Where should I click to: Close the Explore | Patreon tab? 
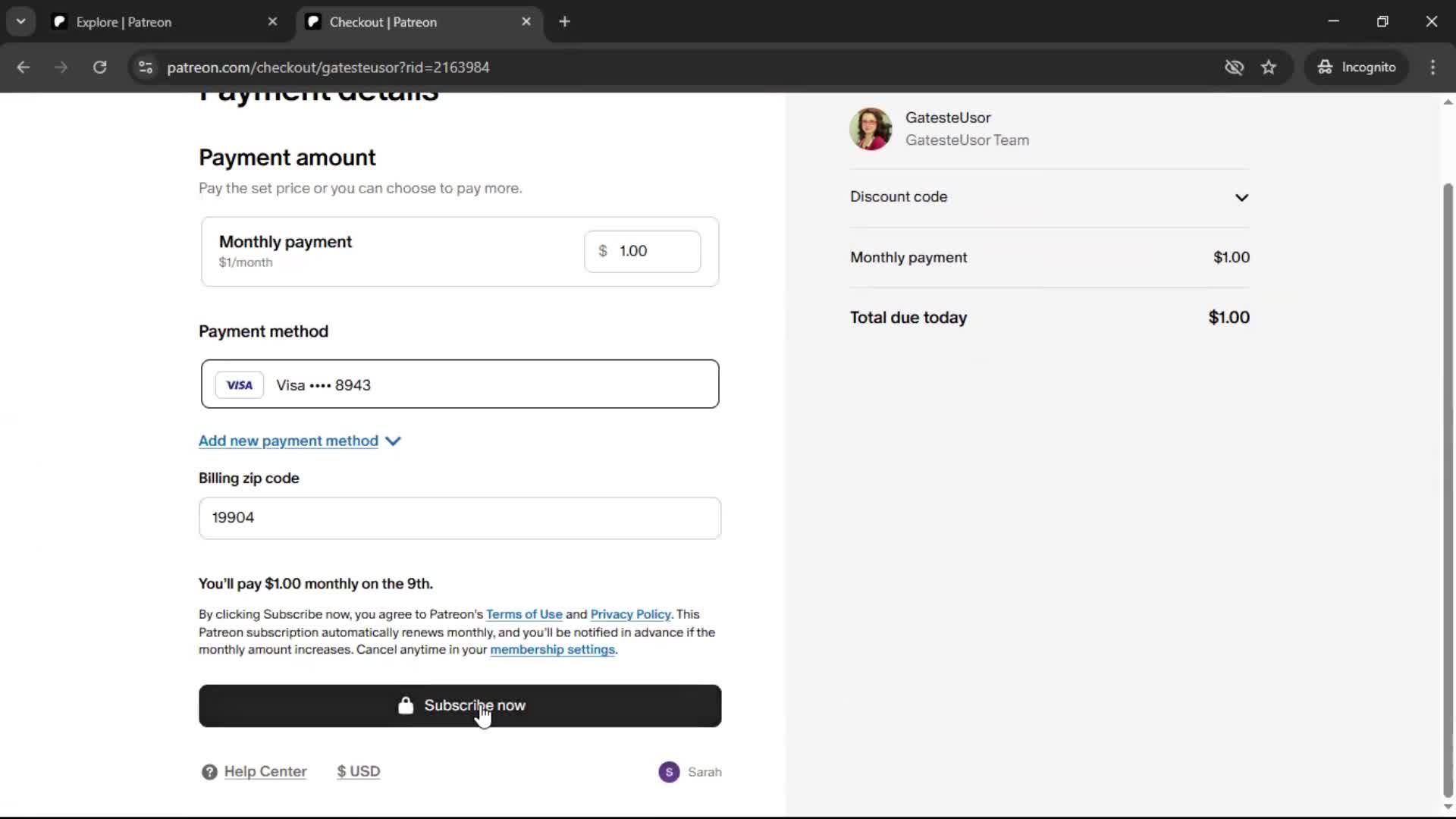point(273,22)
